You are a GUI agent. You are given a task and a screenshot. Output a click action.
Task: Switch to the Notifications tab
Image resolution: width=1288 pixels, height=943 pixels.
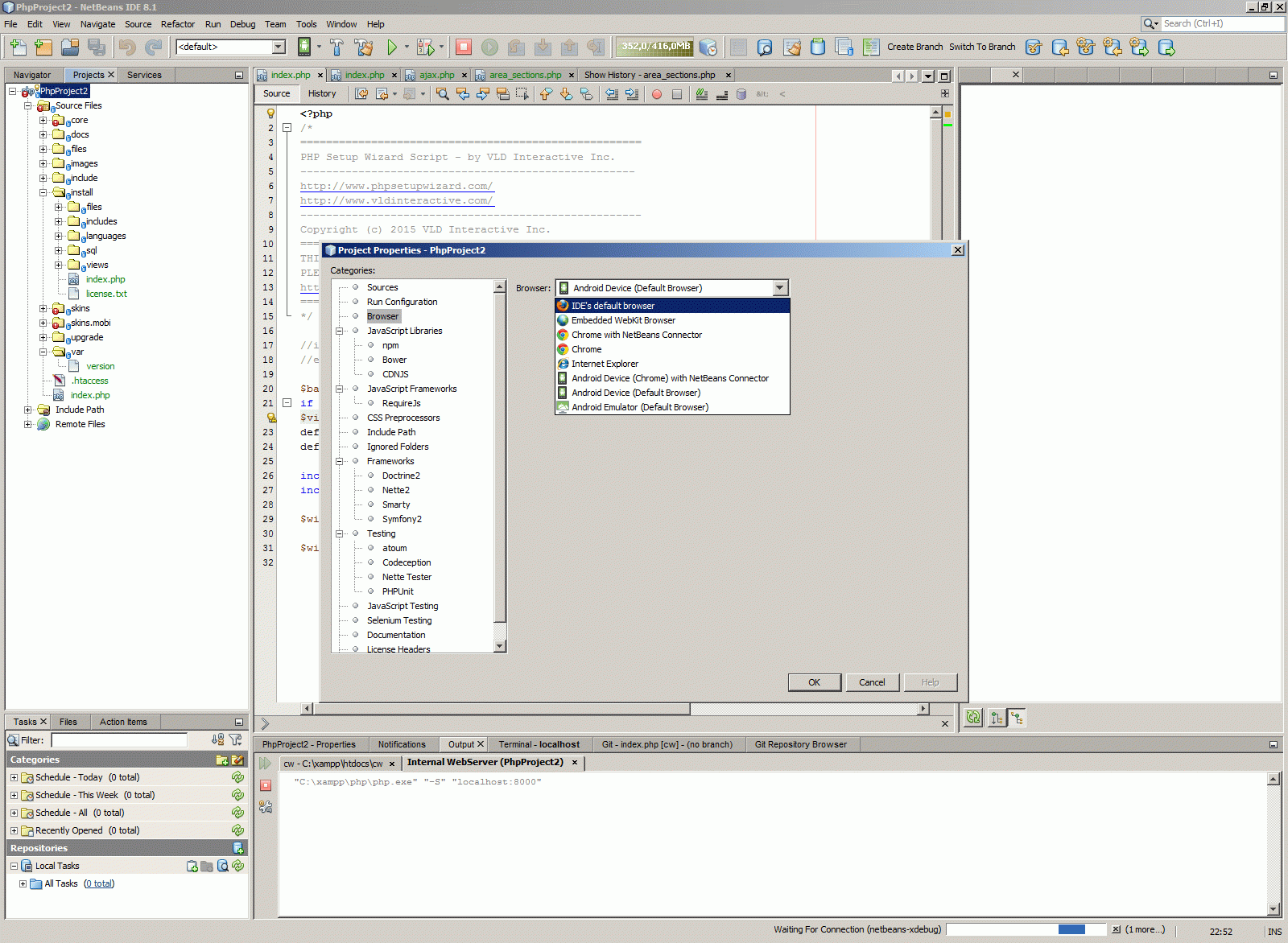(402, 744)
